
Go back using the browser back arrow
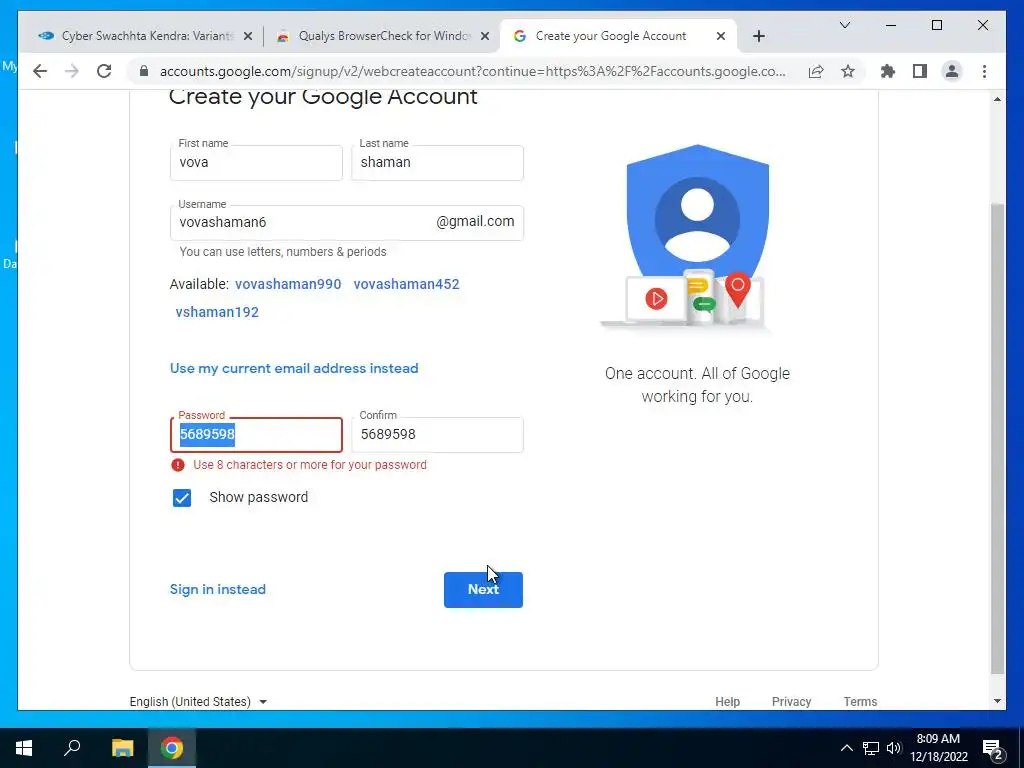click(40, 71)
